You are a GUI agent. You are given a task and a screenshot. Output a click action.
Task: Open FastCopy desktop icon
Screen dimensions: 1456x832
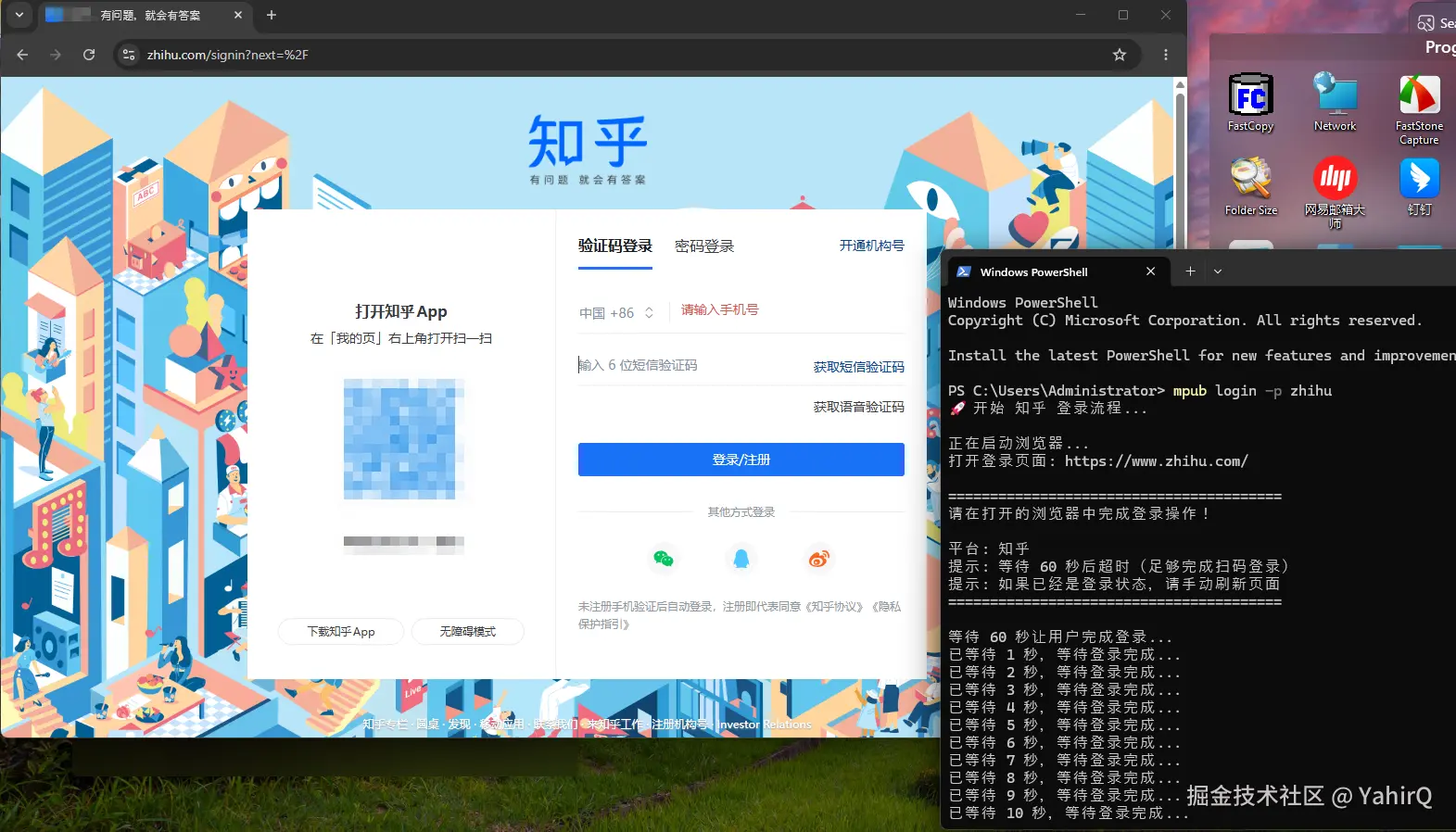click(1250, 103)
